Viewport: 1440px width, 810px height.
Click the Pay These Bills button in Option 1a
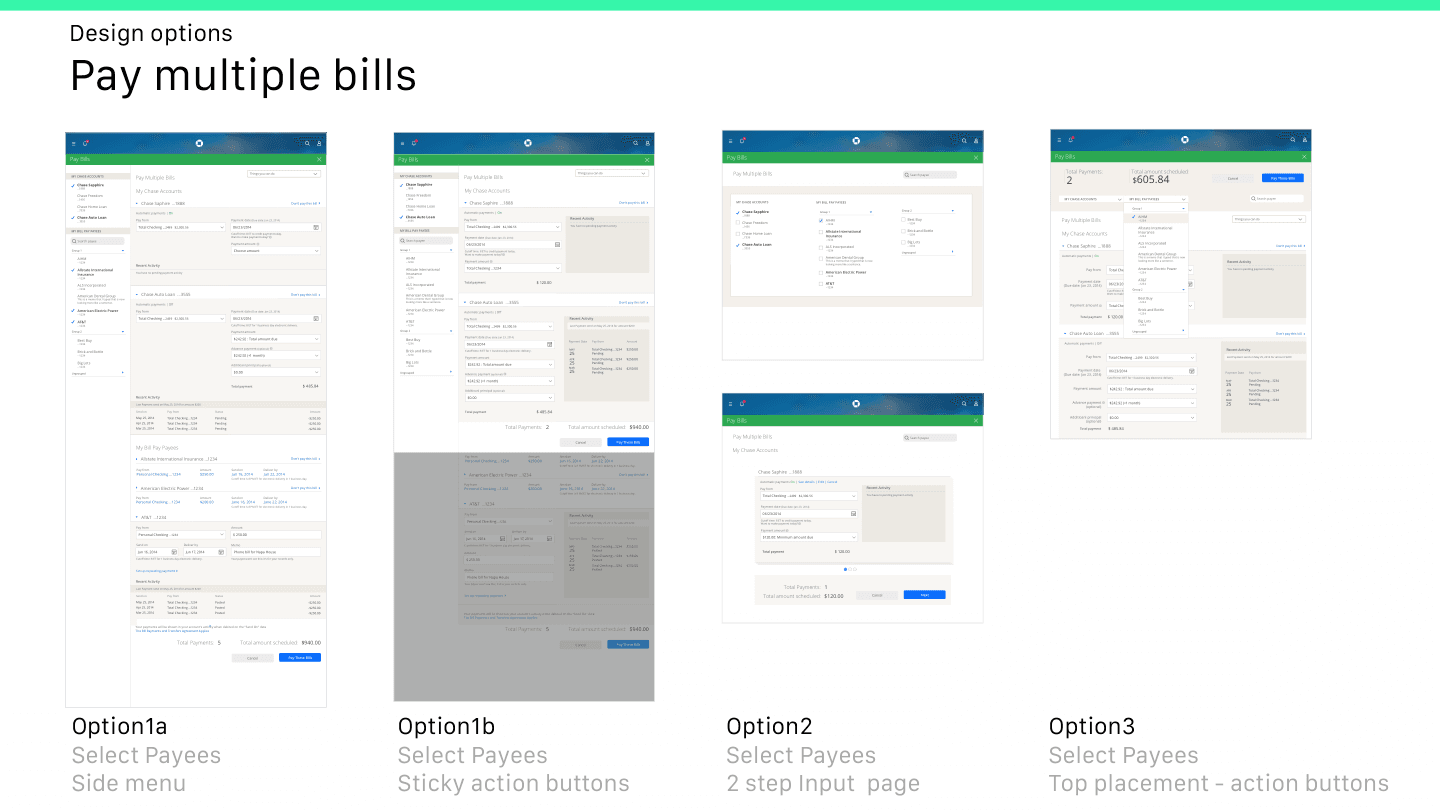click(x=300, y=657)
